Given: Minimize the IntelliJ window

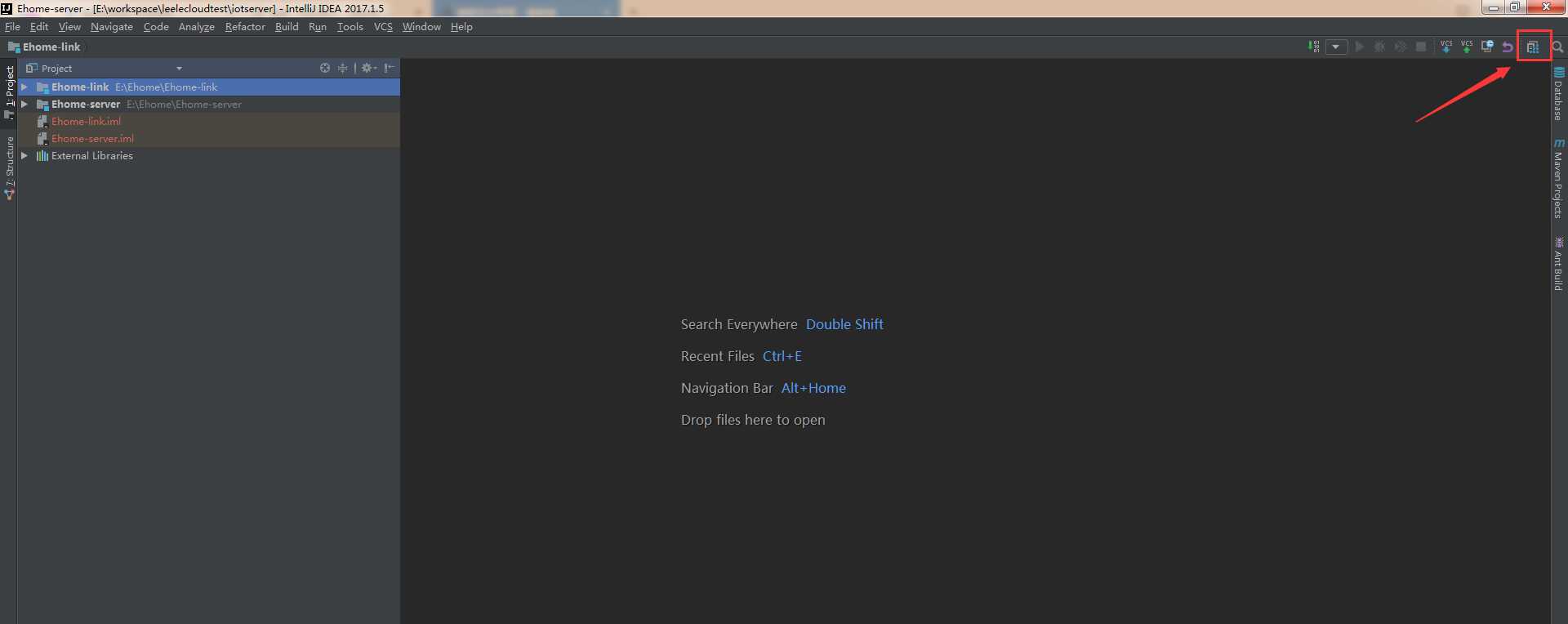Looking at the screenshot, I should point(1493,7).
